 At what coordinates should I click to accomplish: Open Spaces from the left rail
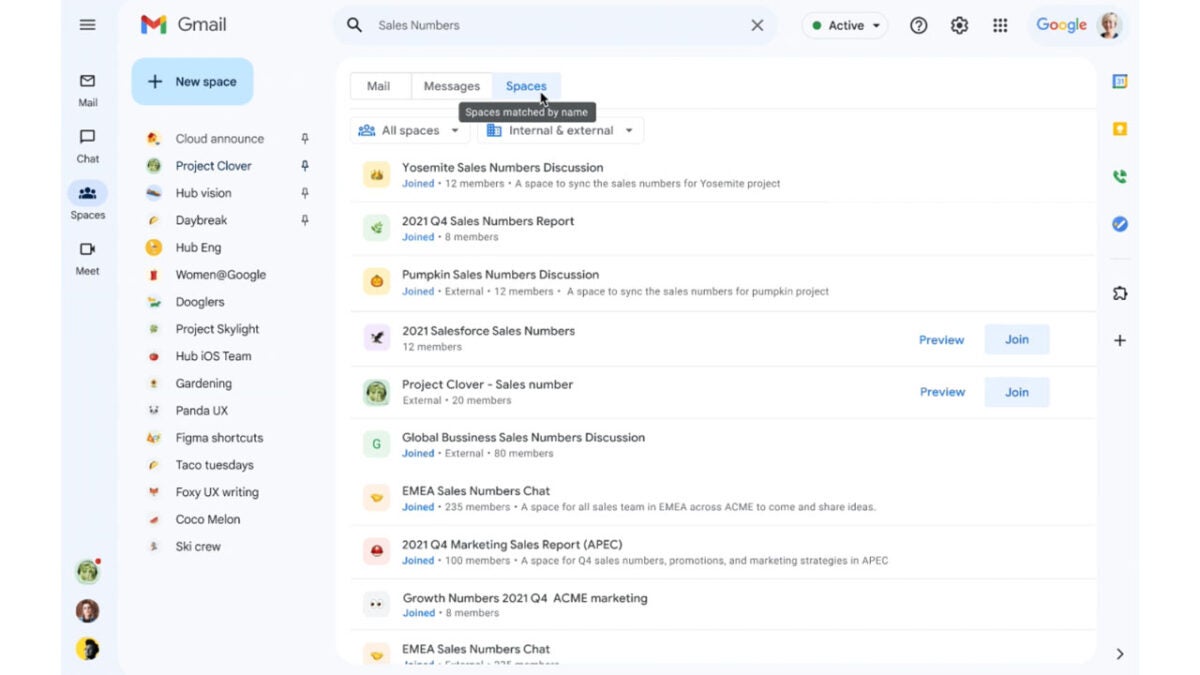coord(87,201)
